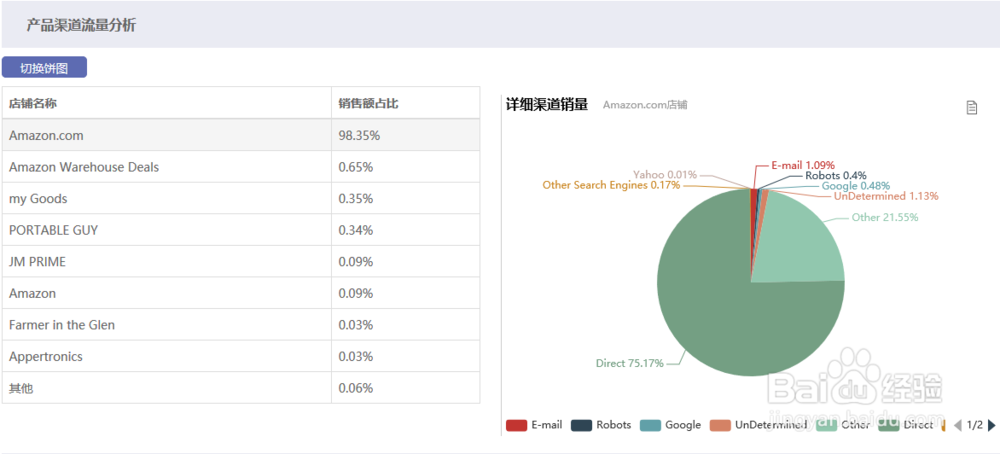1000x454 pixels.
Task: Click the Amazon.com店铺 subtitle
Action: 645,105
